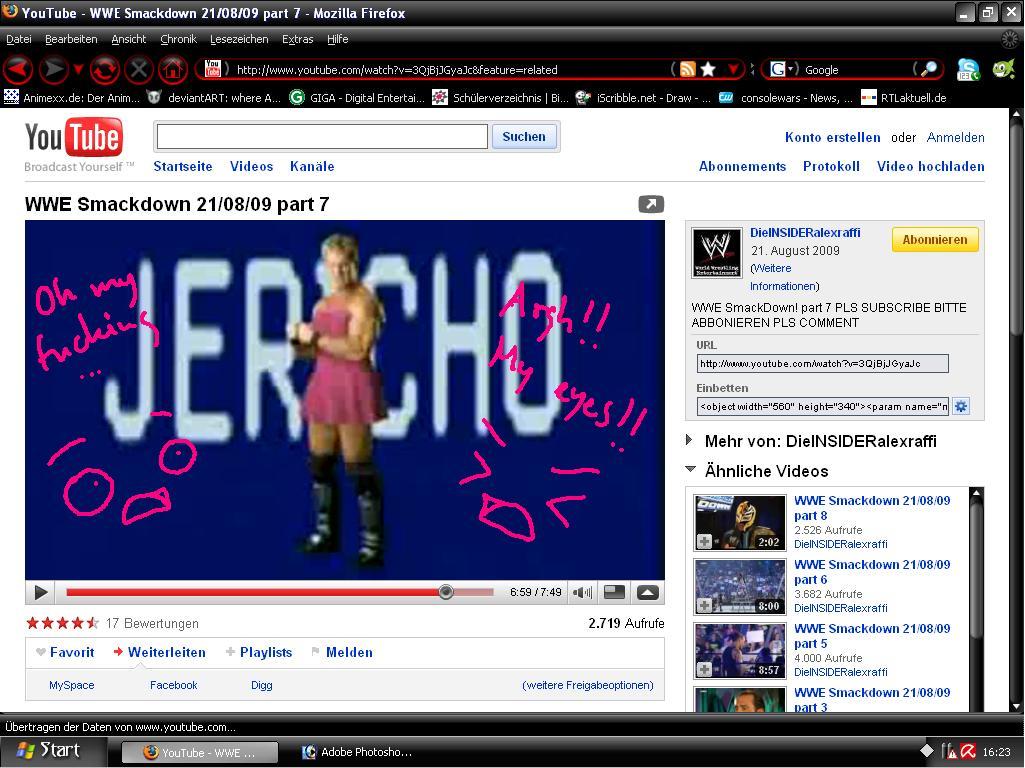
Task: Mute the video with the speaker icon
Action: click(x=582, y=592)
